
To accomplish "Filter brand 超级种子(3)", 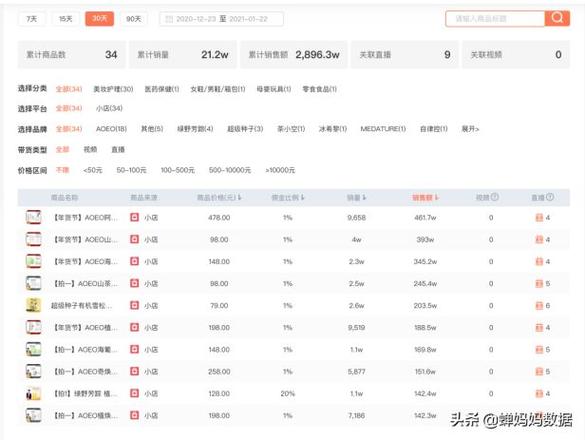I will tap(245, 129).
